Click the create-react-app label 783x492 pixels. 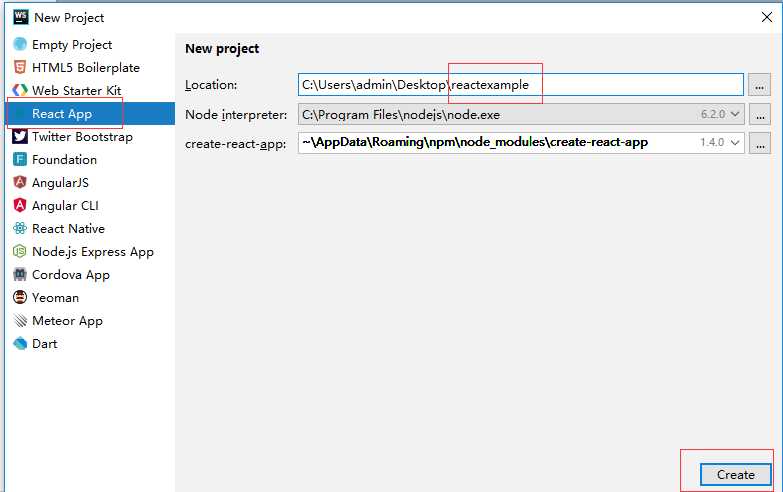[x=235, y=144]
